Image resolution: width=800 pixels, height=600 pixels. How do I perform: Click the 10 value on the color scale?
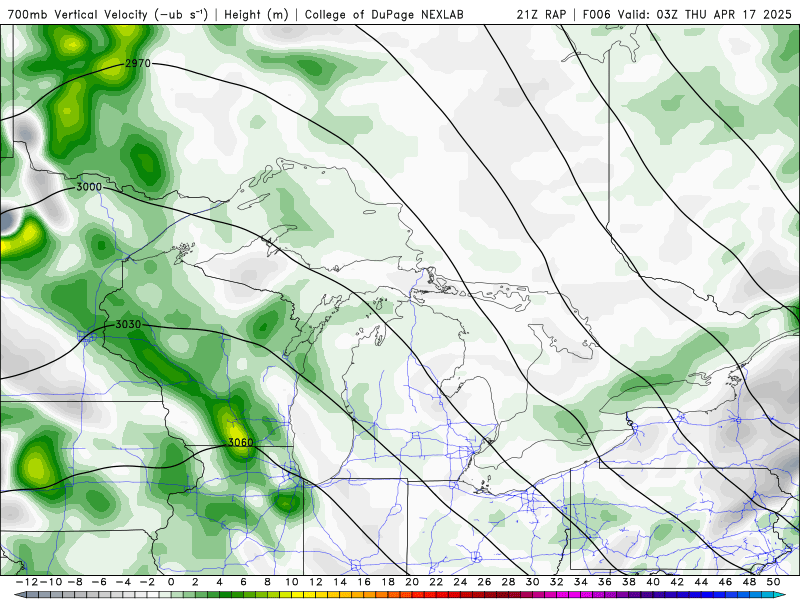point(291,582)
